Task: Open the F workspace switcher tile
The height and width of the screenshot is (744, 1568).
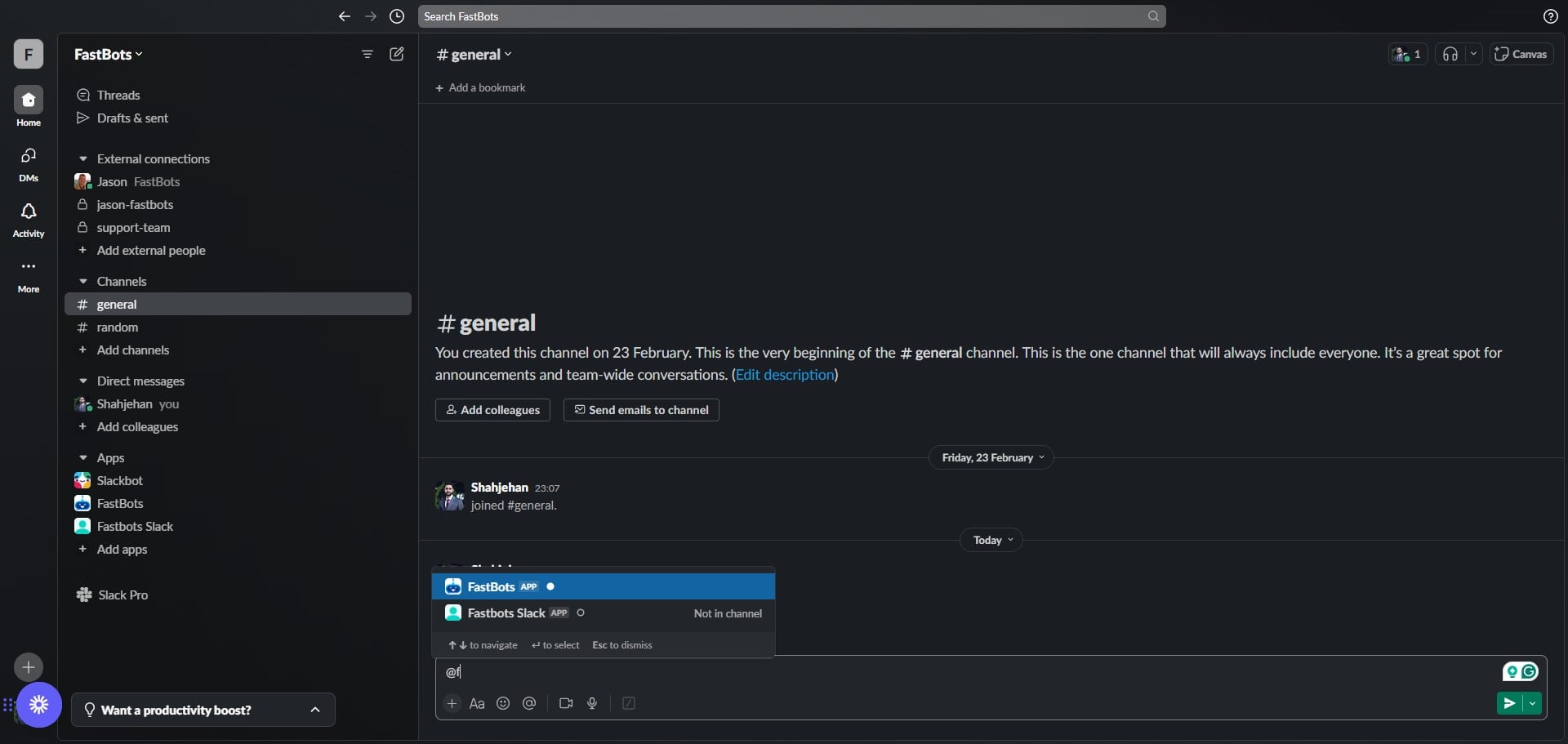Action: pos(29,54)
